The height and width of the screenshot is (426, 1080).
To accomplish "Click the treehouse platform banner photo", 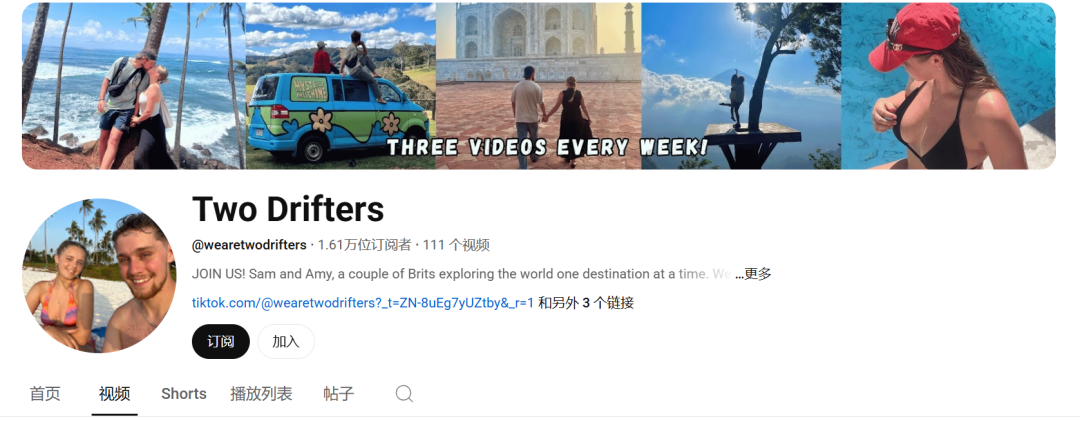I will pos(741,85).
